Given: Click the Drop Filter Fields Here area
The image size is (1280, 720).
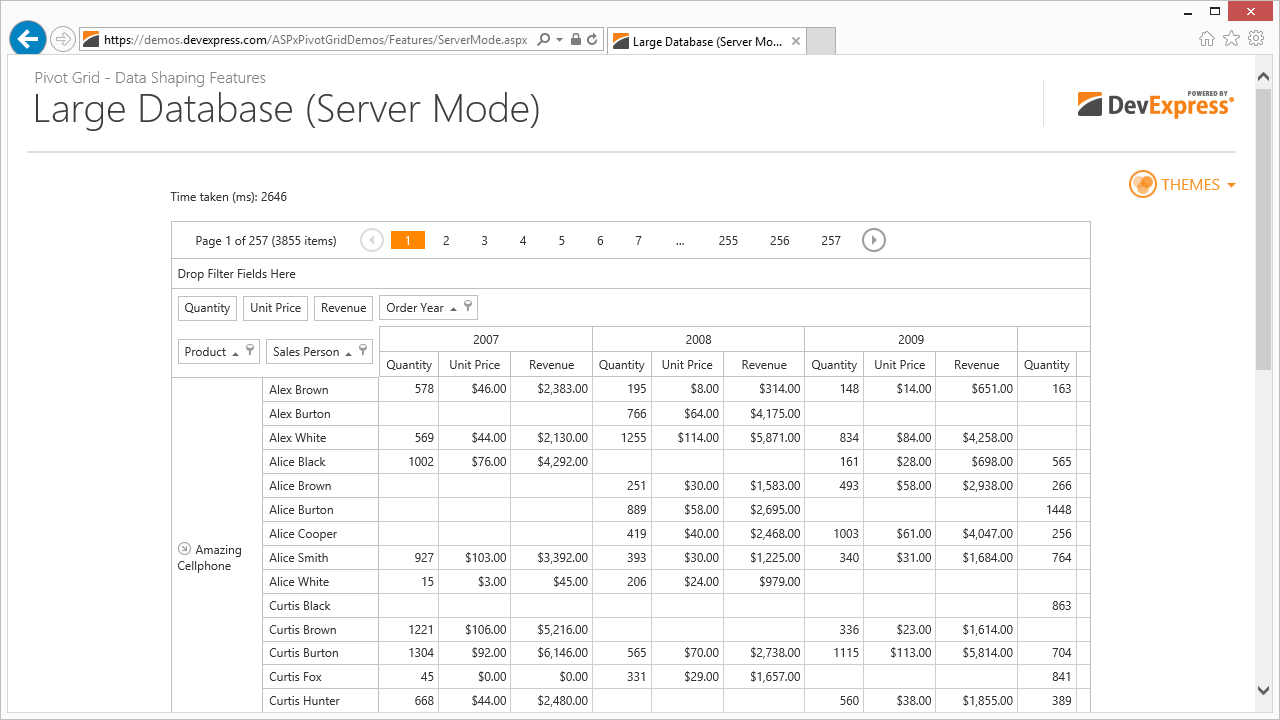Looking at the screenshot, I should (x=631, y=274).
